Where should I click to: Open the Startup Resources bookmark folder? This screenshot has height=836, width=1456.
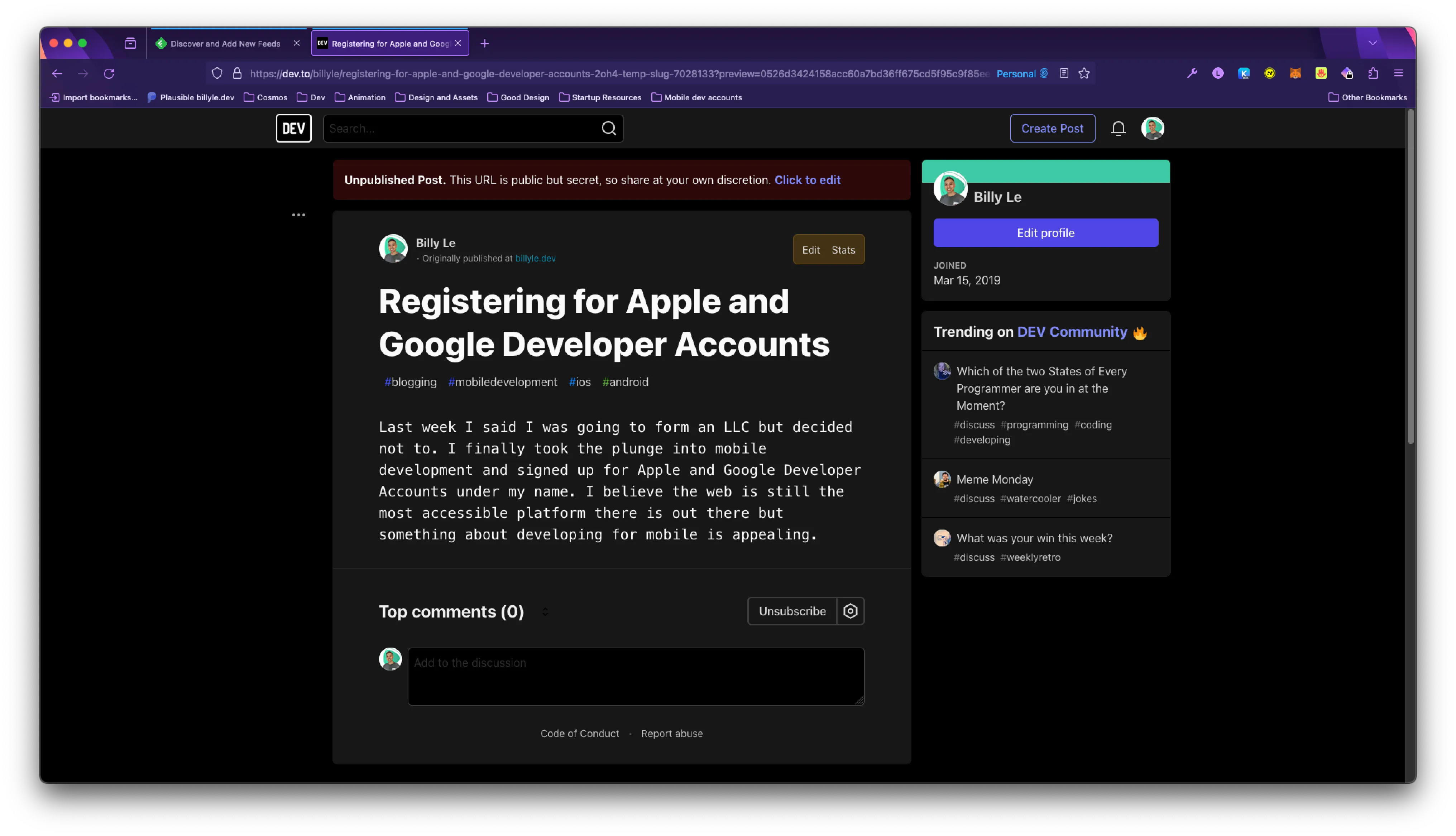[600, 98]
